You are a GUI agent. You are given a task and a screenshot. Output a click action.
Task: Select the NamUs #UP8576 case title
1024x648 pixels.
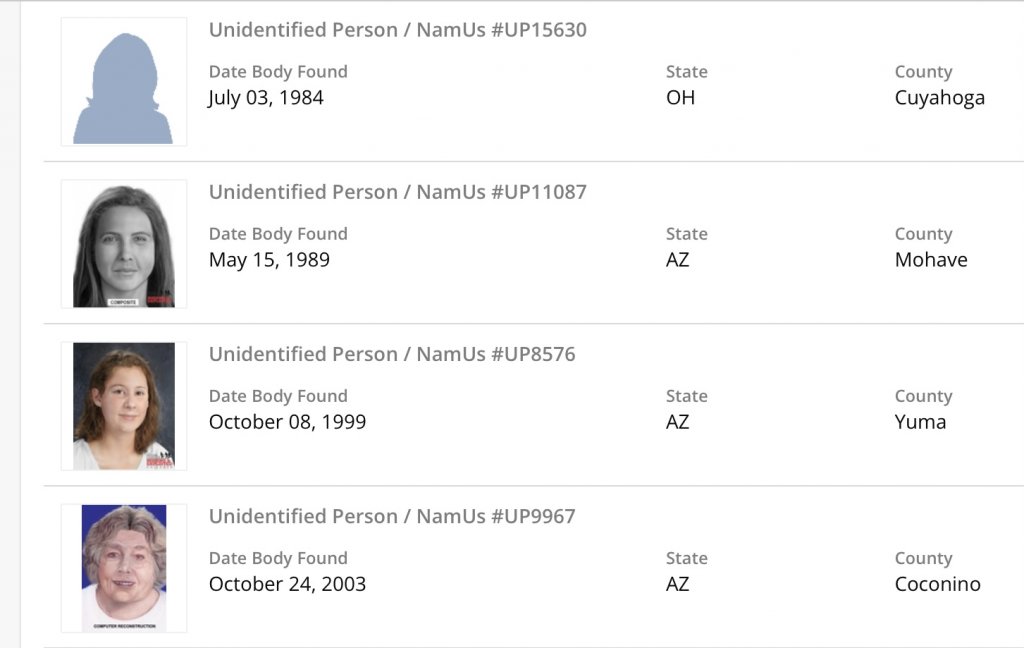tap(392, 354)
